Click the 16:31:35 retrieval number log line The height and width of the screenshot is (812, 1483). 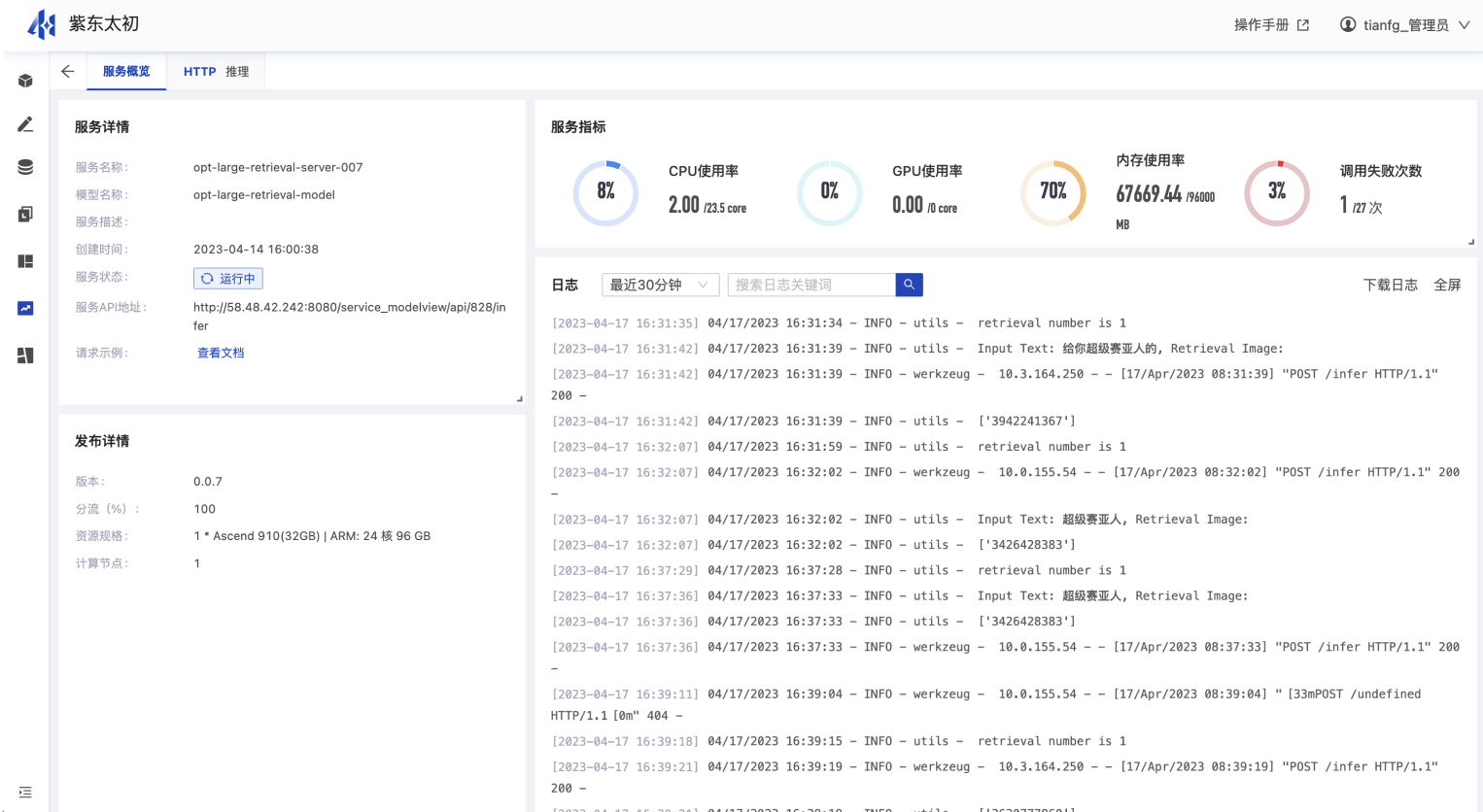pos(839,322)
